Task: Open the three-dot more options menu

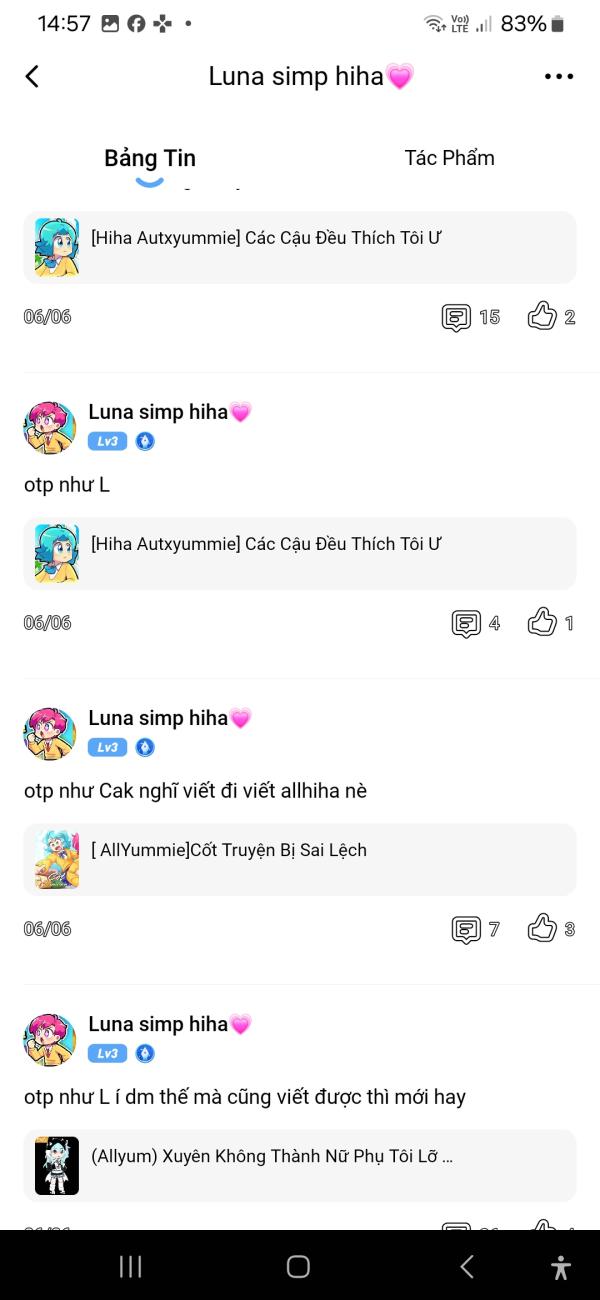Action: pyautogui.click(x=559, y=76)
